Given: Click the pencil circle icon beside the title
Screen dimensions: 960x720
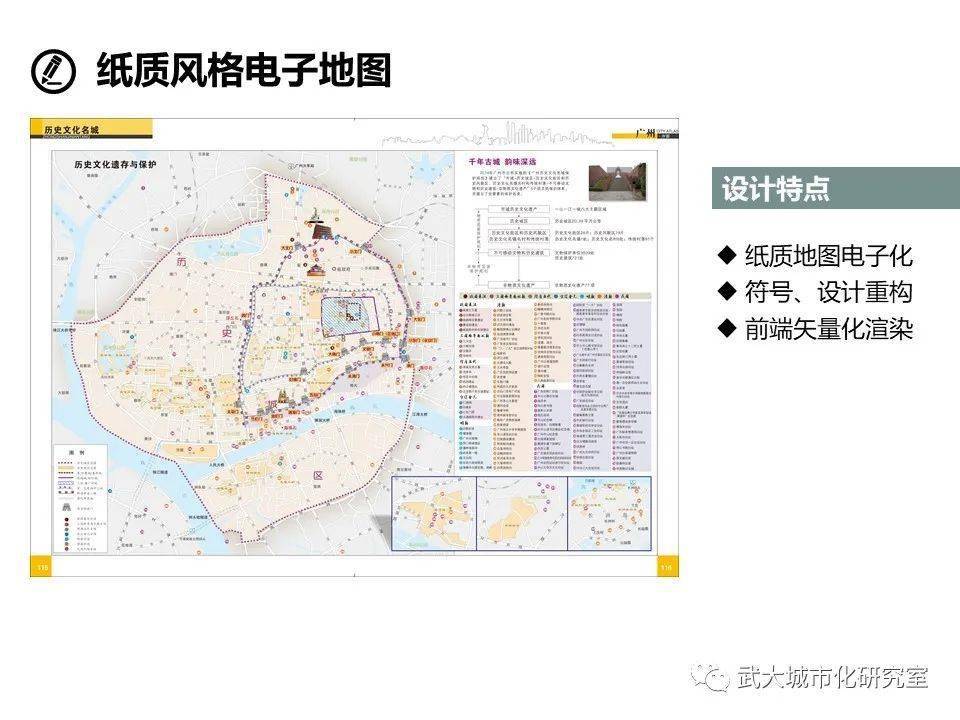Looking at the screenshot, I should tap(53, 71).
